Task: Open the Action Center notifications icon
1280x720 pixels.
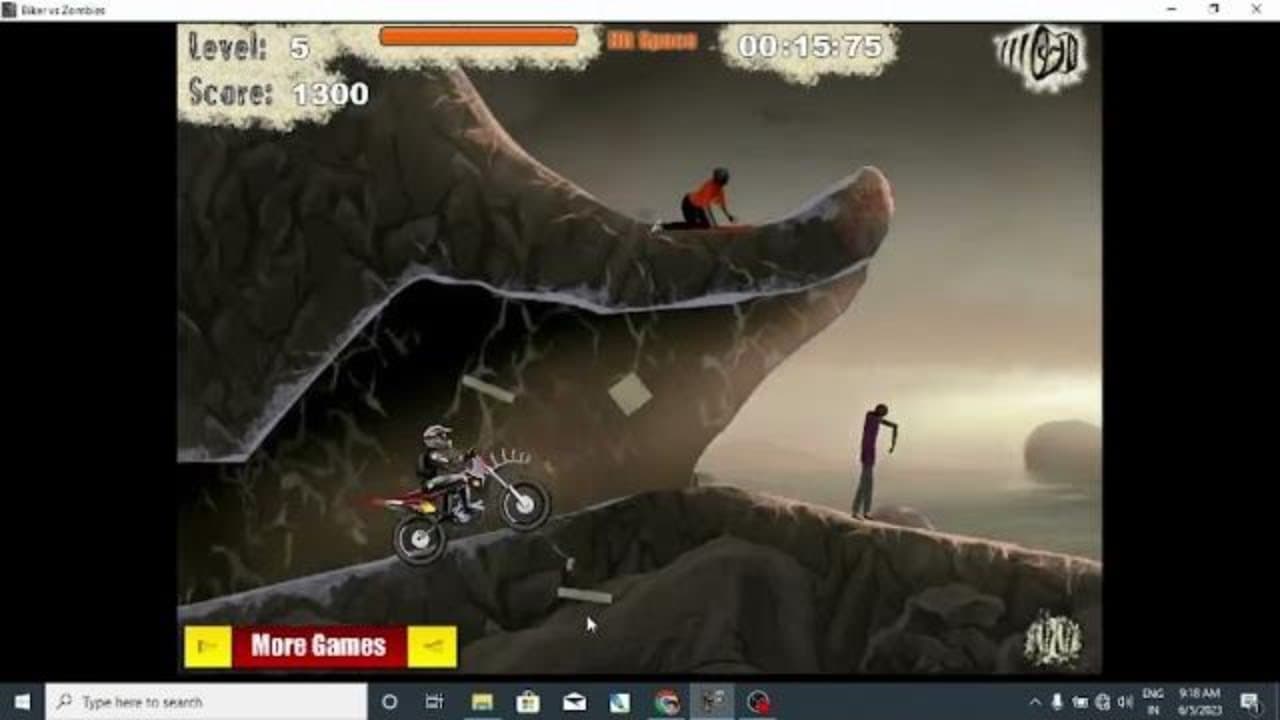Action: coord(1250,702)
